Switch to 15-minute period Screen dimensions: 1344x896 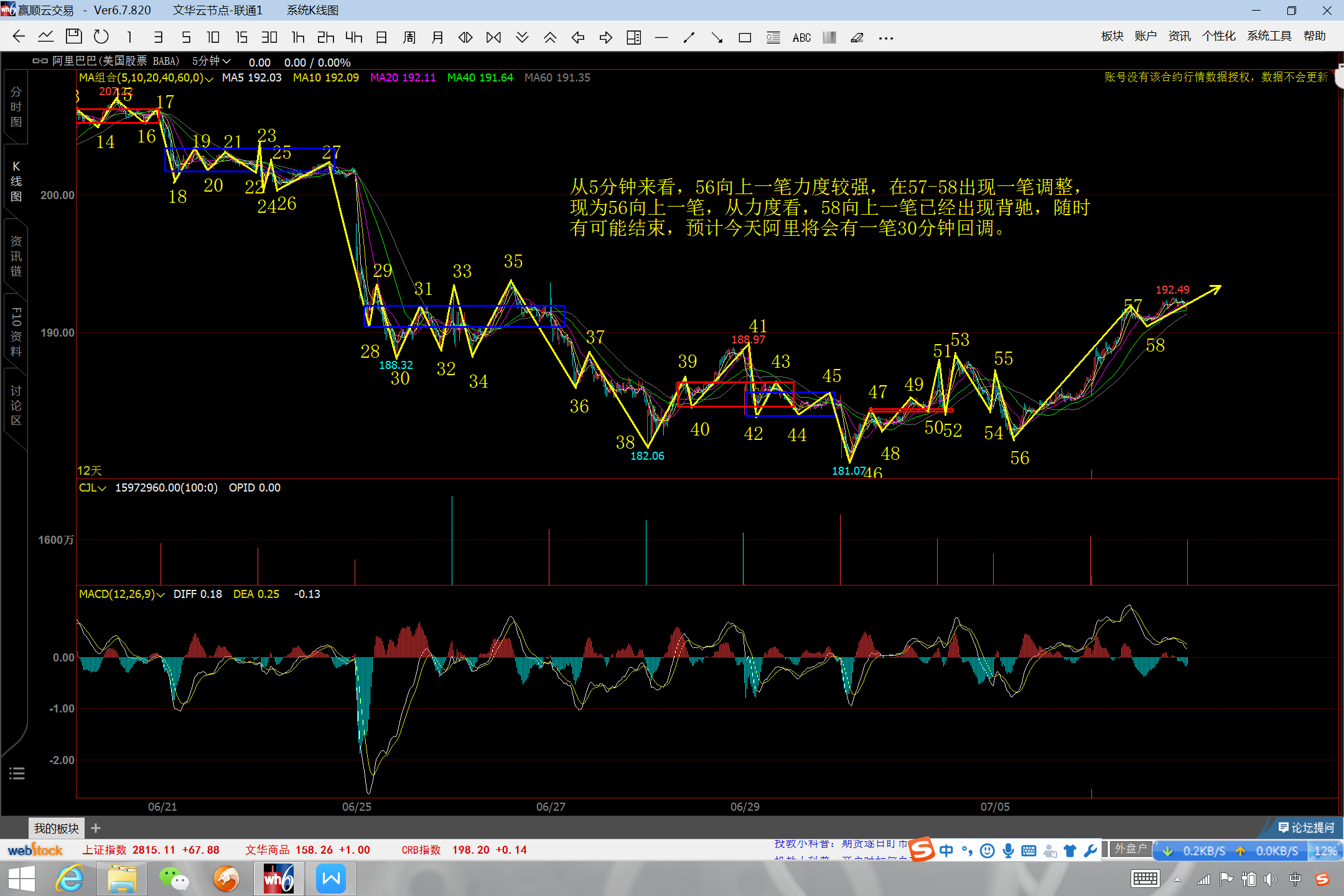click(241, 37)
